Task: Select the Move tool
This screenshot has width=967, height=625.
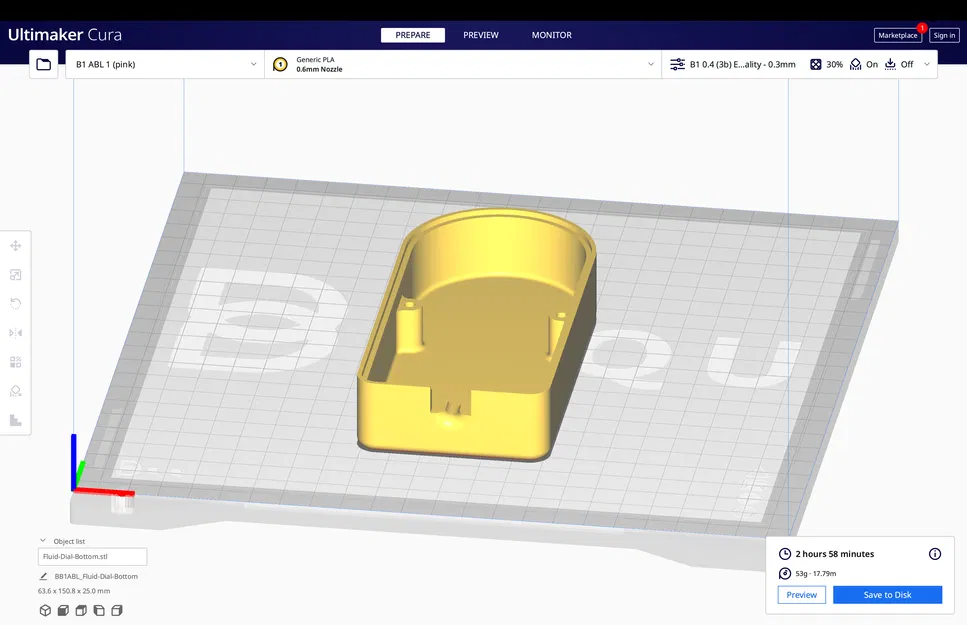Action: 16,246
